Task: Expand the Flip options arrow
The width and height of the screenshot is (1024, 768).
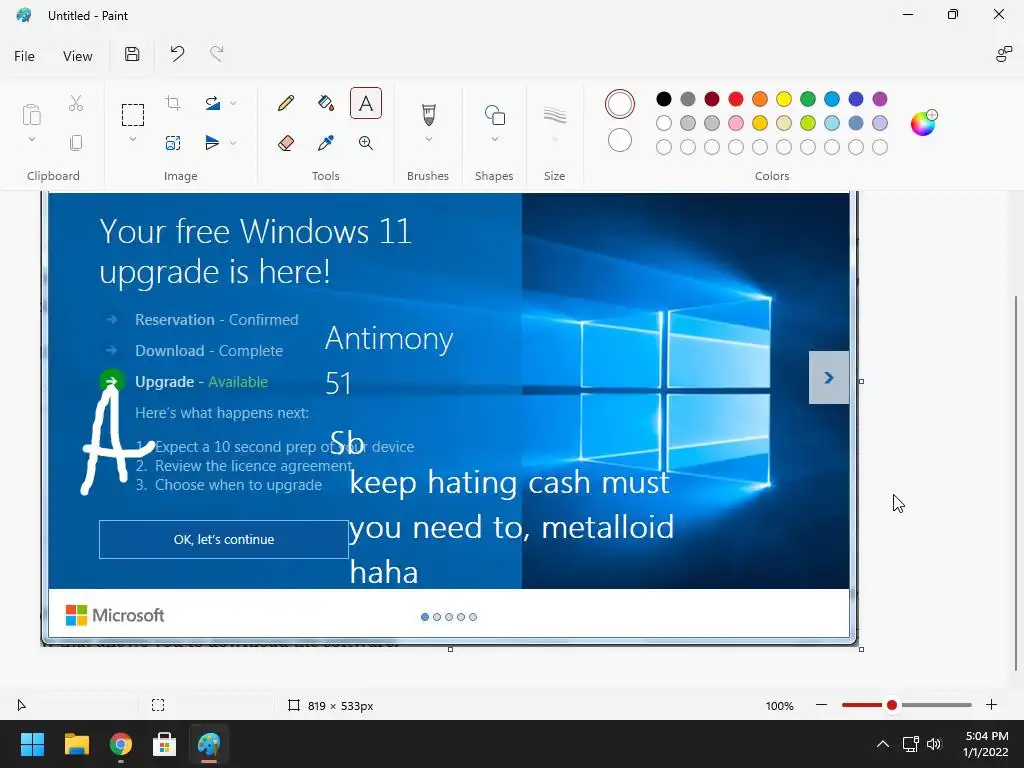Action: [232, 143]
